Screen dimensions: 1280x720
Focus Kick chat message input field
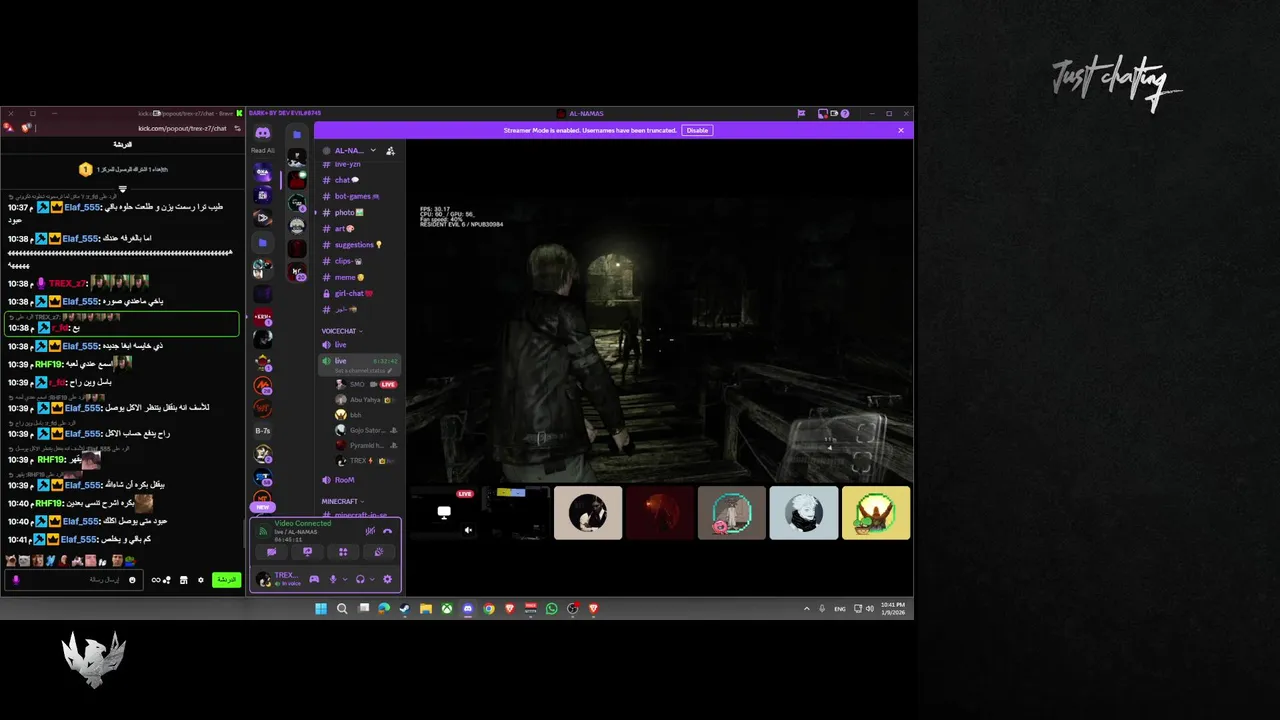pyautogui.click(x=75, y=580)
